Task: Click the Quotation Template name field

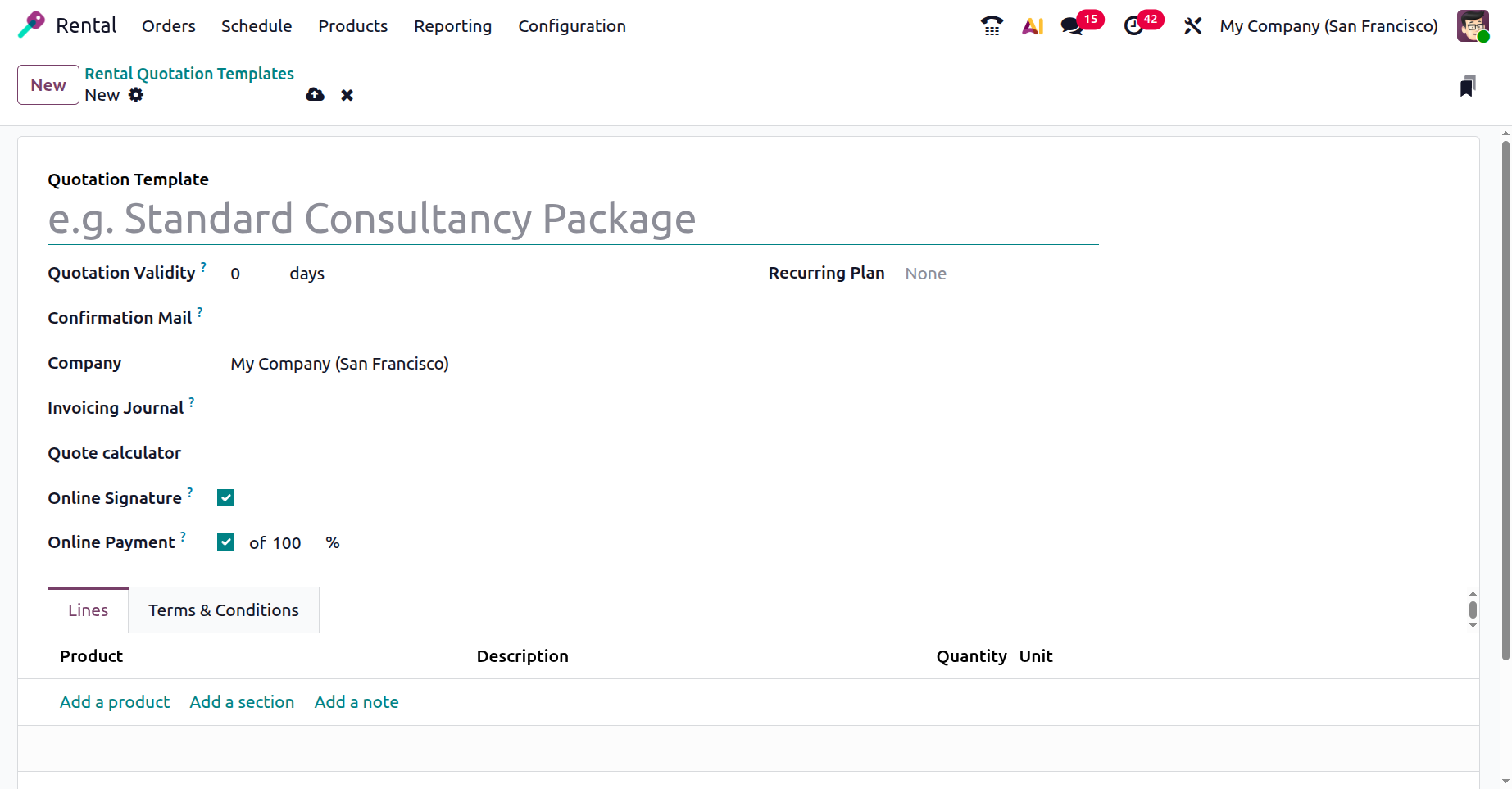Action: click(572, 220)
